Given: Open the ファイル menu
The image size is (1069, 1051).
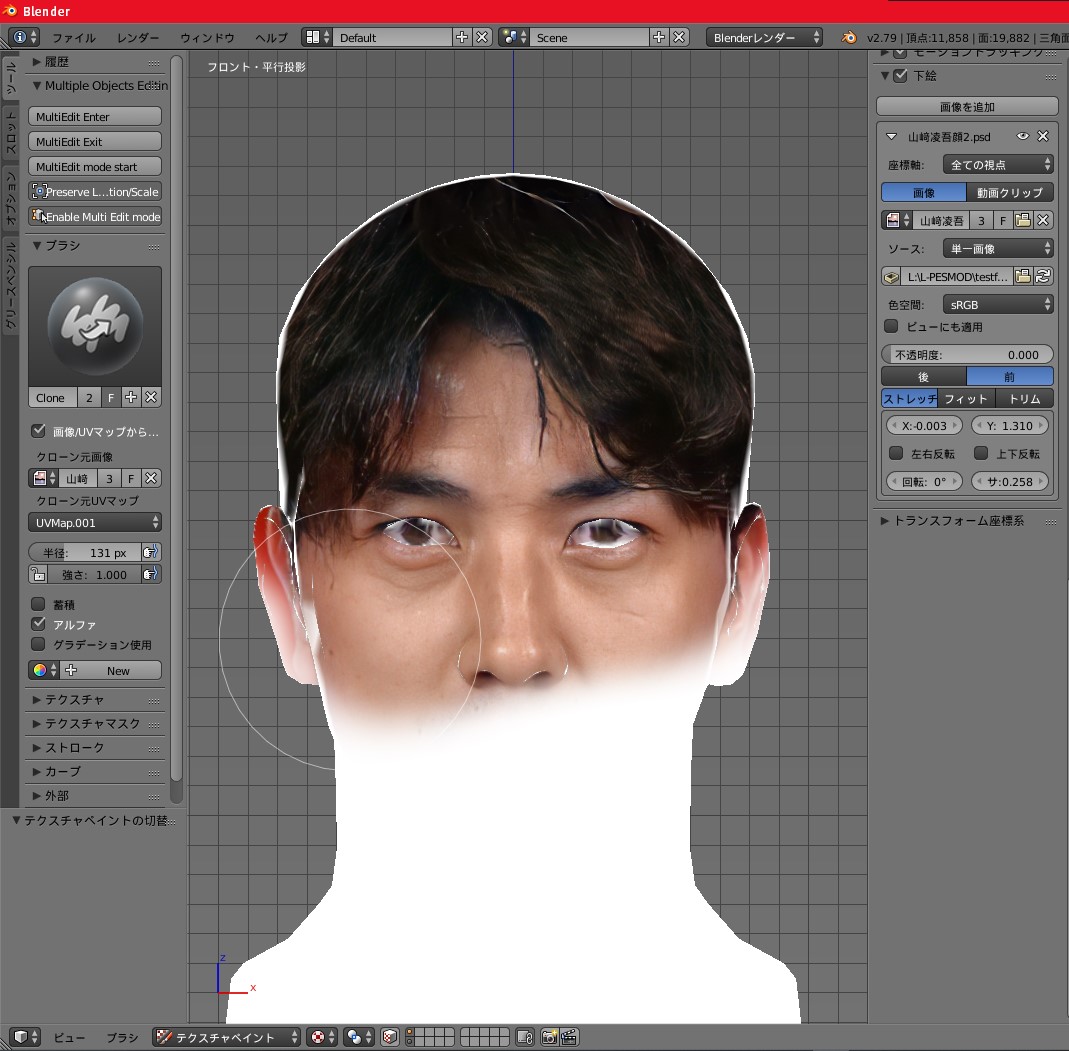Looking at the screenshot, I should coord(74,37).
